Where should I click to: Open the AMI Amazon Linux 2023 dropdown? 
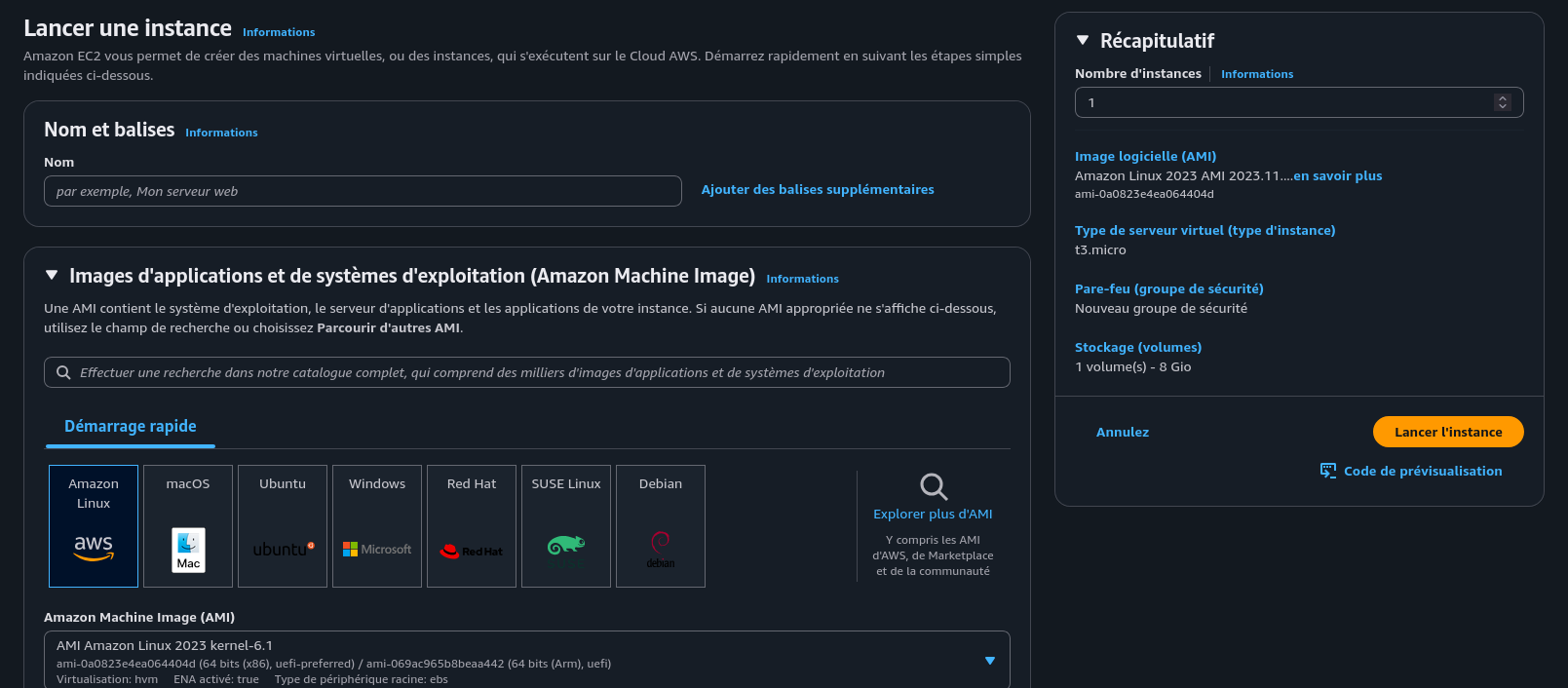[x=989, y=661]
